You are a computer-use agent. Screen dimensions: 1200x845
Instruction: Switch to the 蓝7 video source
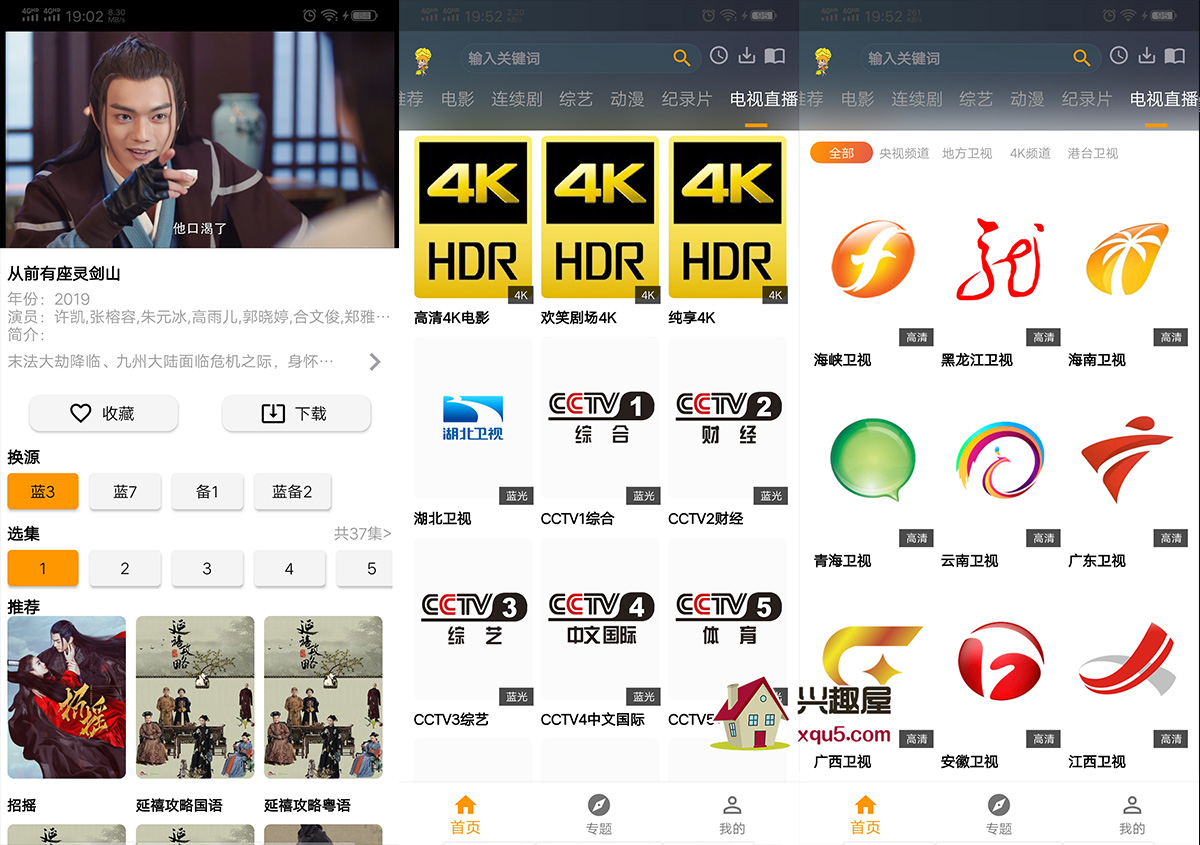tap(125, 491)
